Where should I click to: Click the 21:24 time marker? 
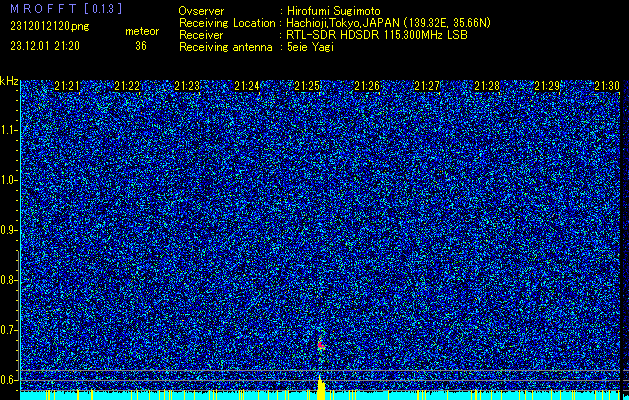[247, 86]
